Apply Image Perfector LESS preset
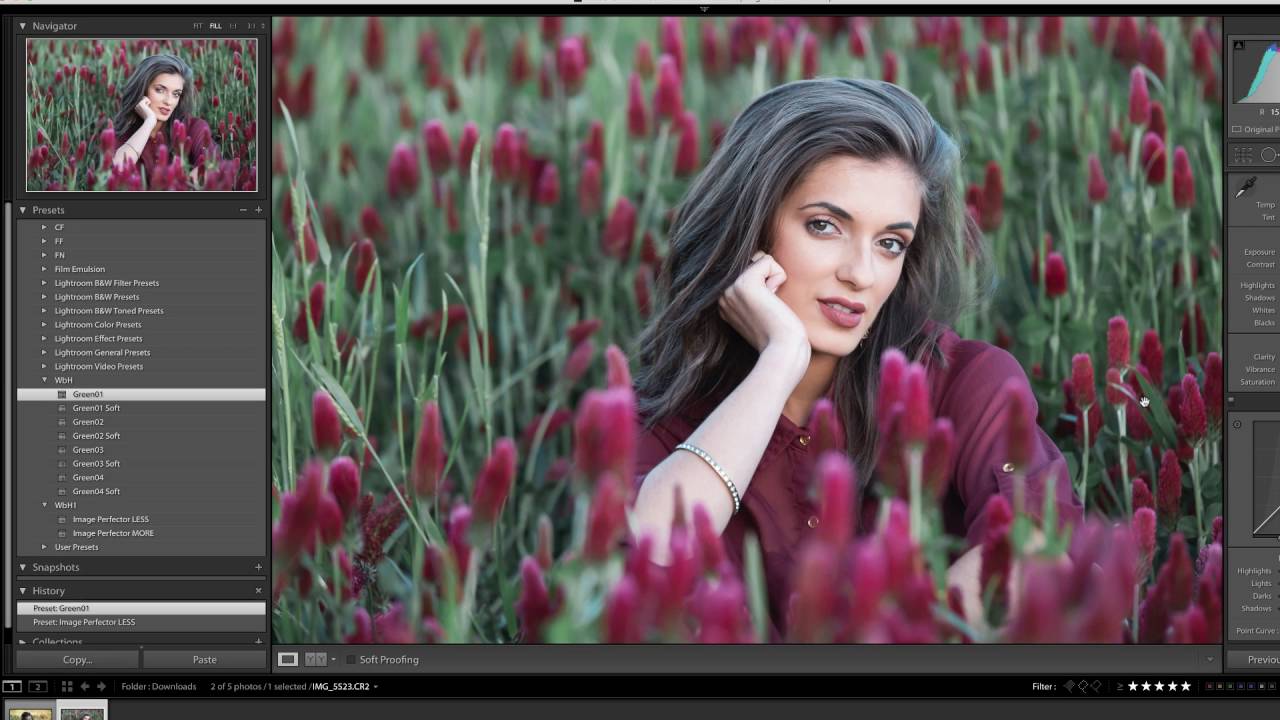Image resolution: width=1280 pixels, height=720 pixels. click(141, 519)
